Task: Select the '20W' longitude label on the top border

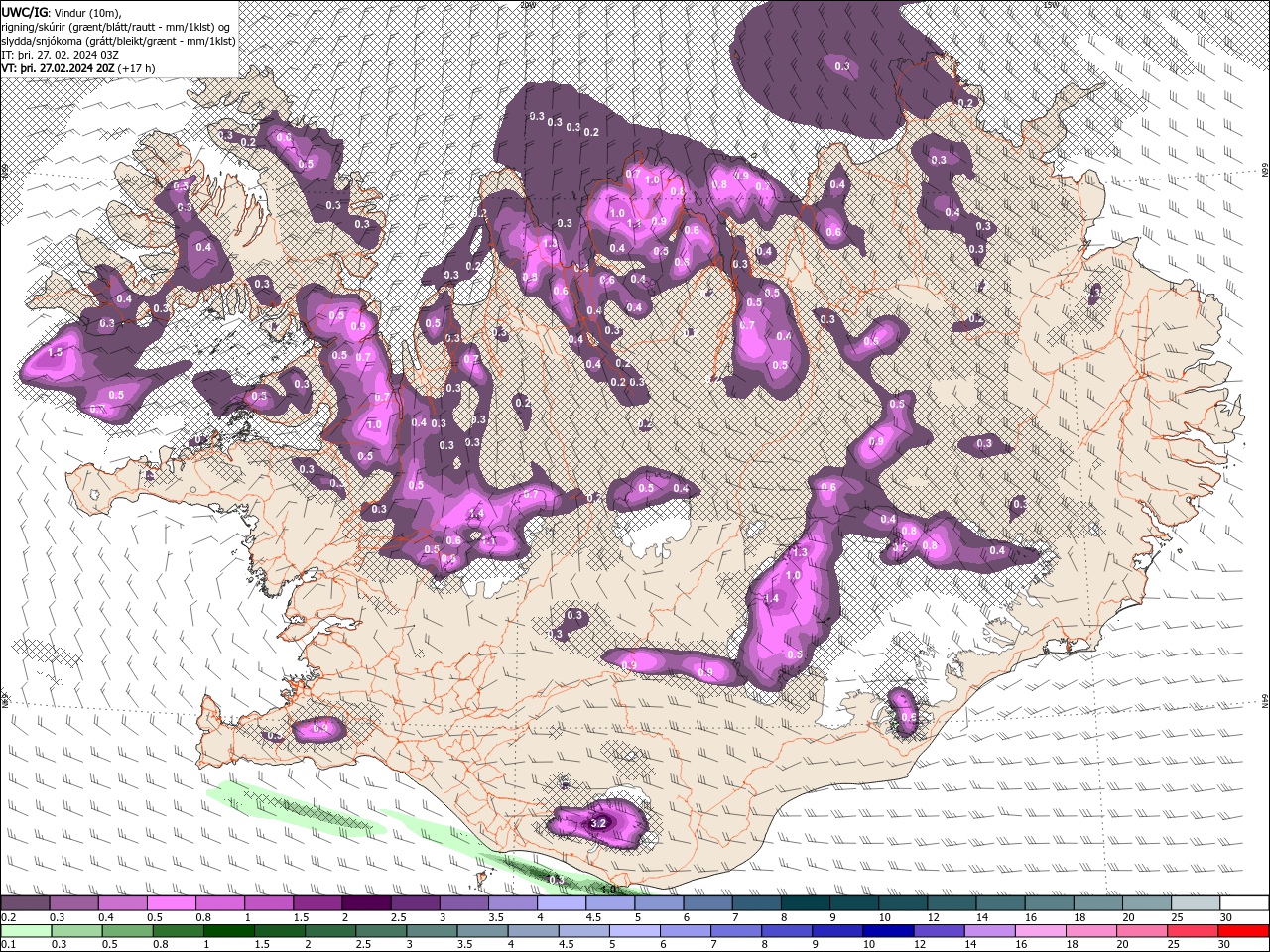Action: pyautogui.click(x=527, y=5)
